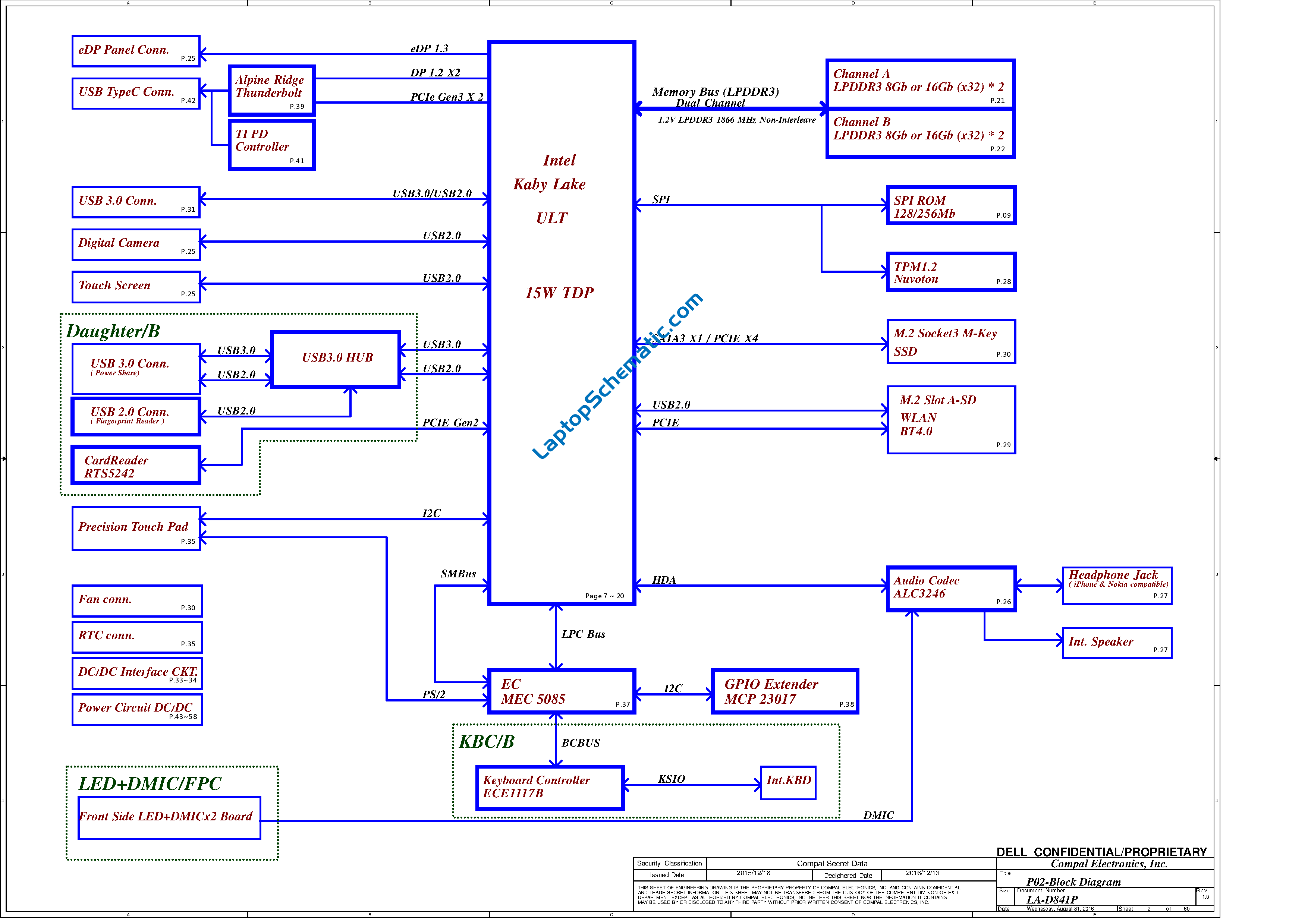Click the Daughter/B section title
Image resolution: width=1308 pixels, height=924 pixels.
[x=113, y=331]
